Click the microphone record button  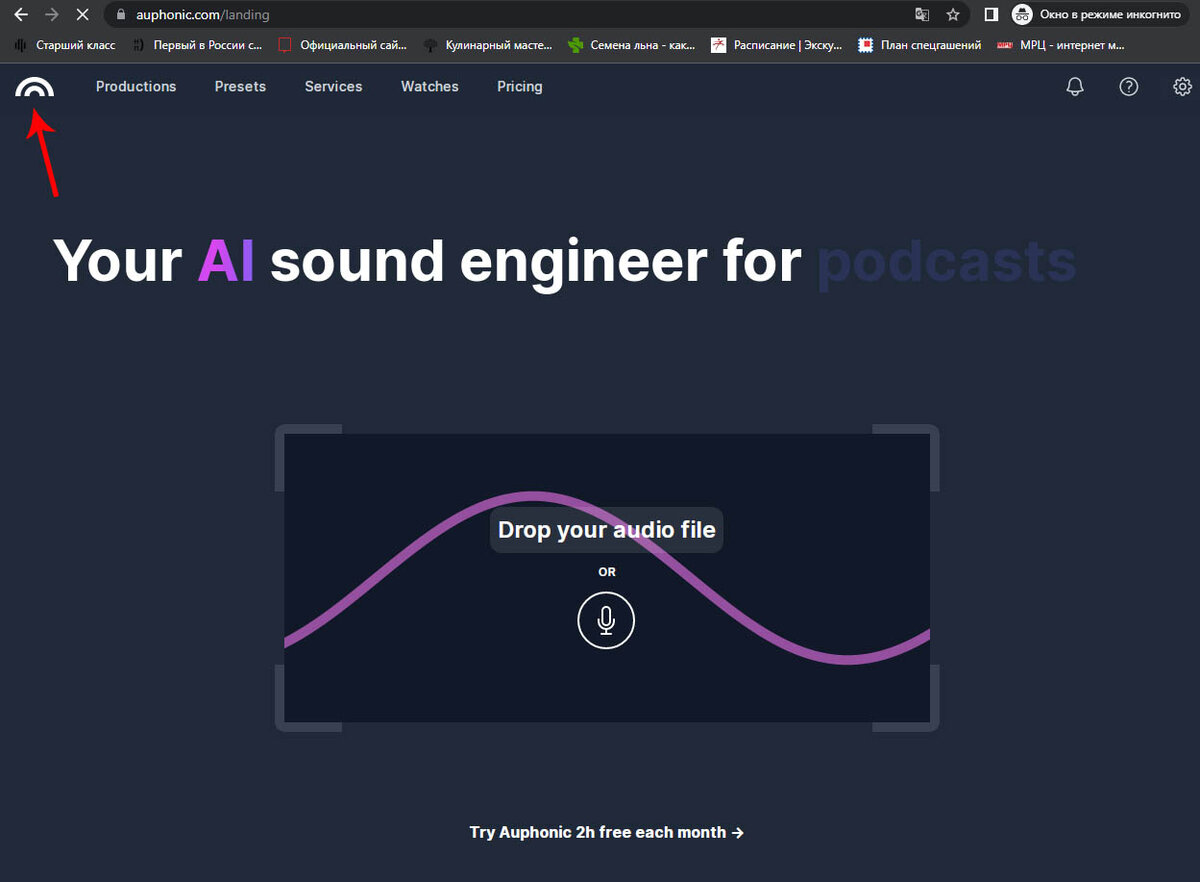606,620
